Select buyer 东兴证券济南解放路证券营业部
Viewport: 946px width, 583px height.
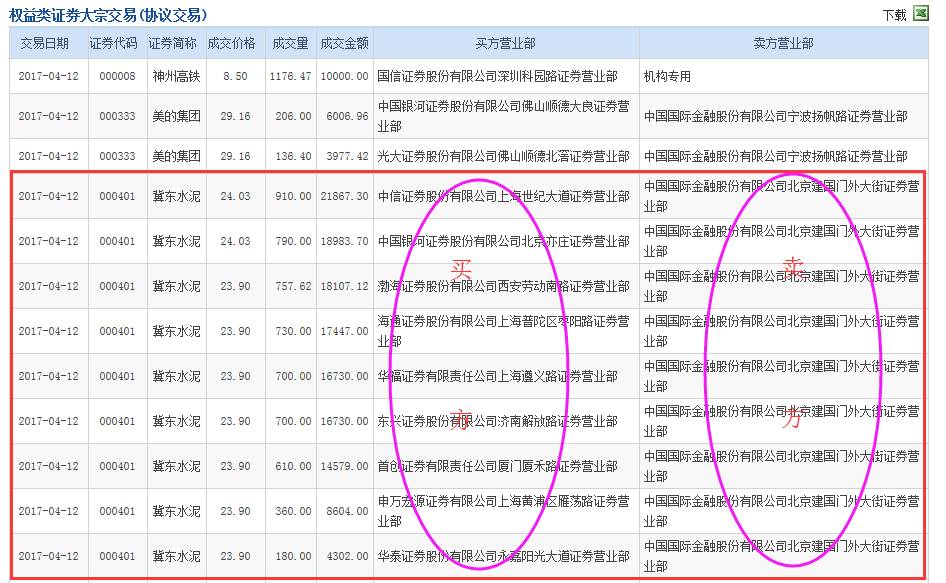coord(498,421)
